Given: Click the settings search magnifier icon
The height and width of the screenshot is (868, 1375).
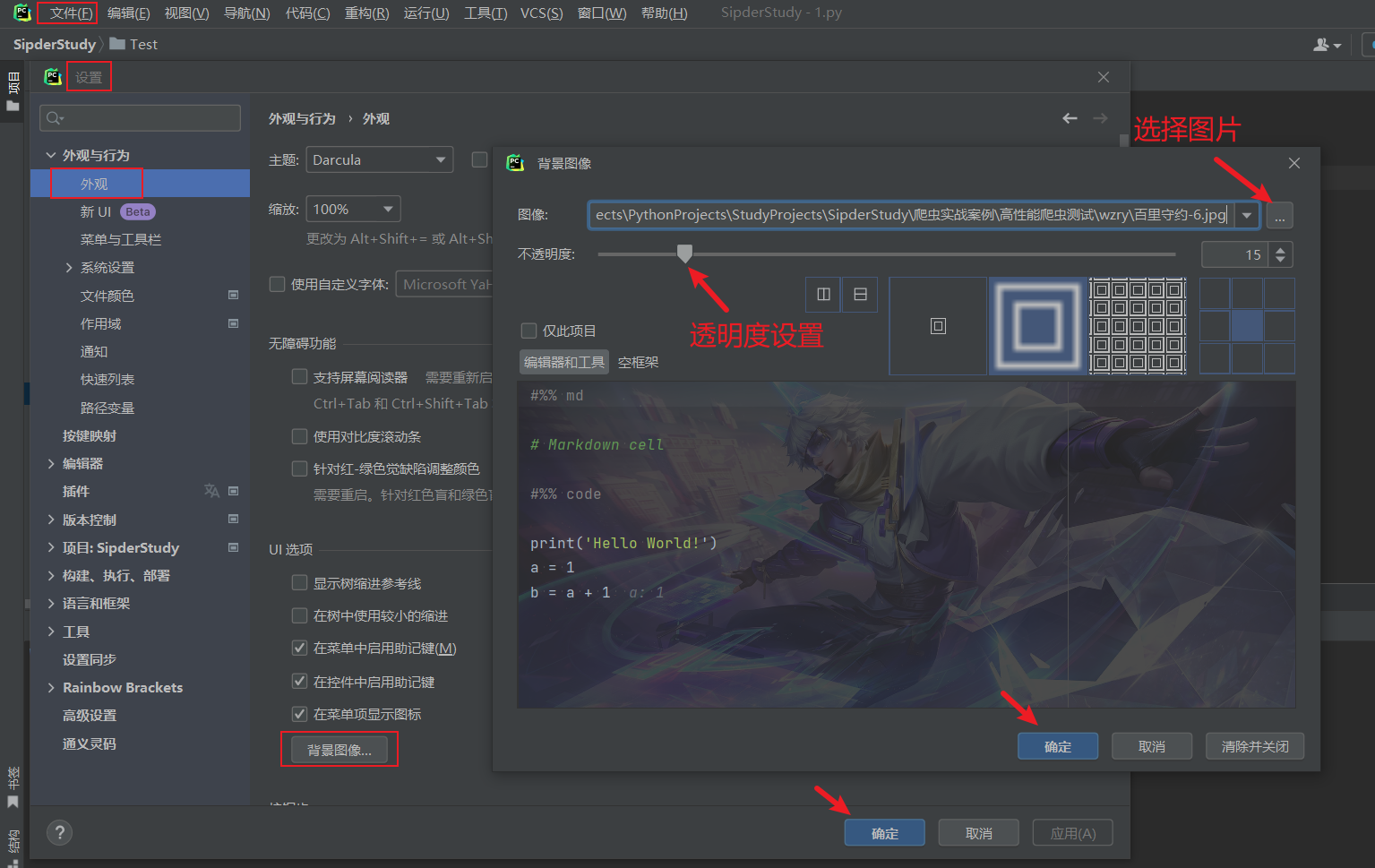Looking at the screenshot, I should pos(55,118).
